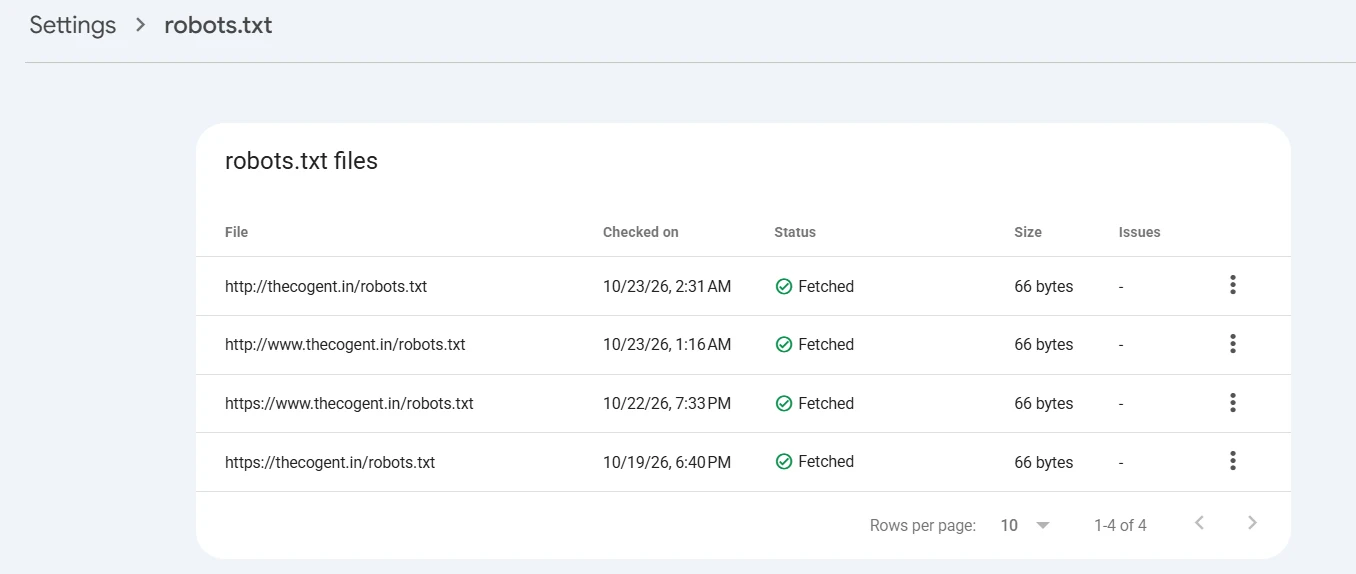Select the https://www.thecogent.in/robots.txt file row
The image size is (1356, 574).
pyautogui.click(x=743, y=404)
